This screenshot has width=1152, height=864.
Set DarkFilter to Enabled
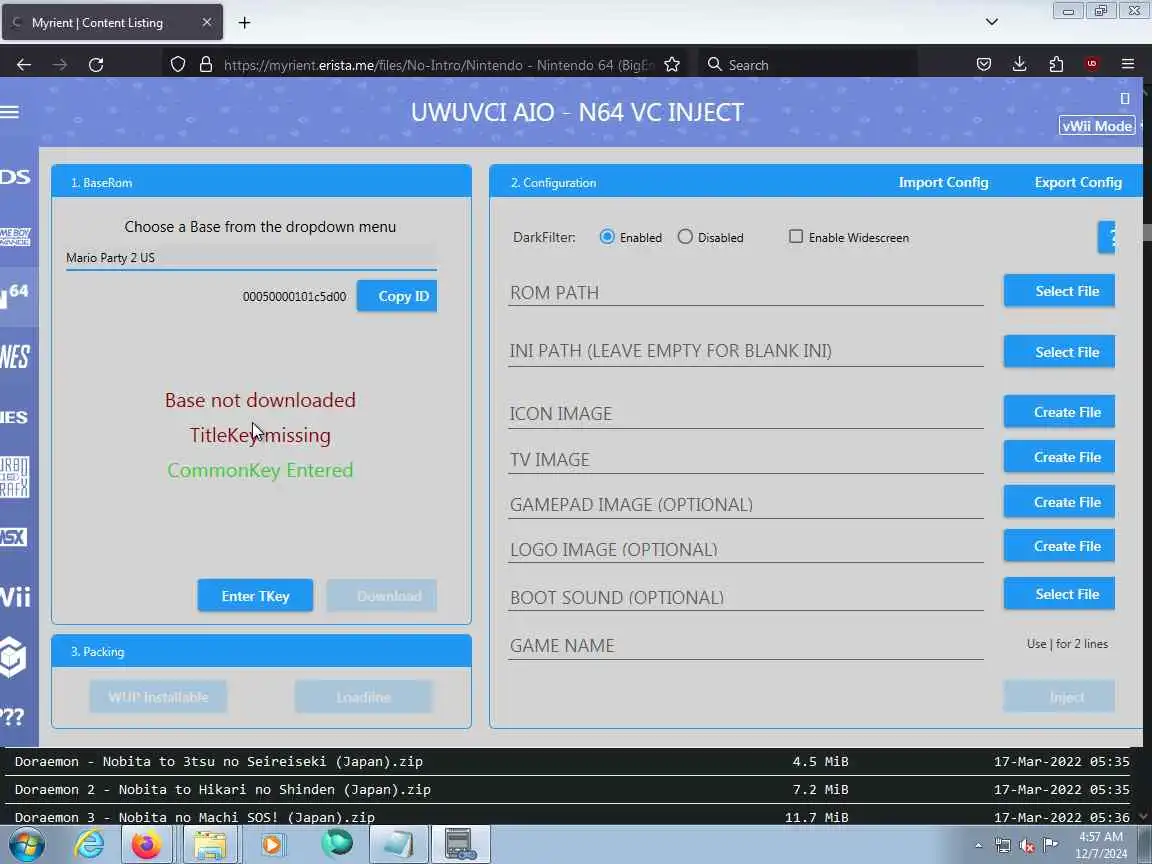click(x=607, y=237)
